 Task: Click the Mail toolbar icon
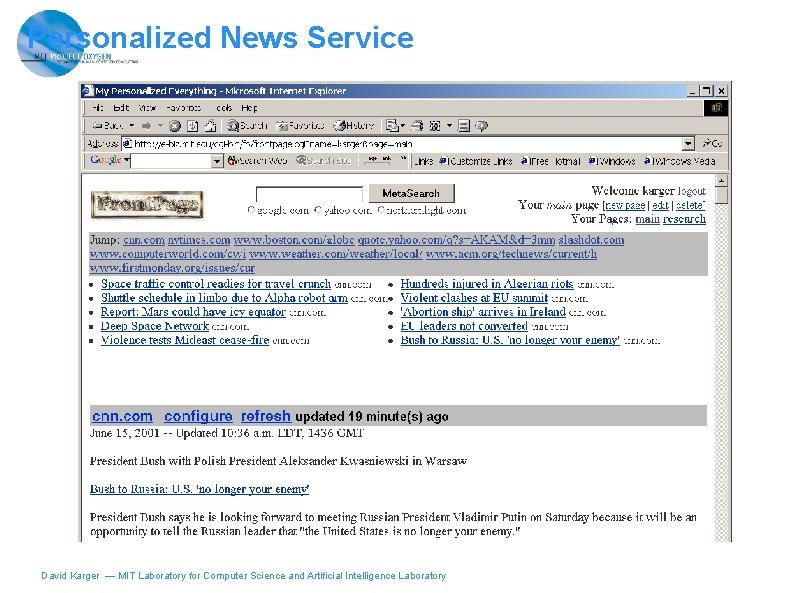(x=392, y=126)
